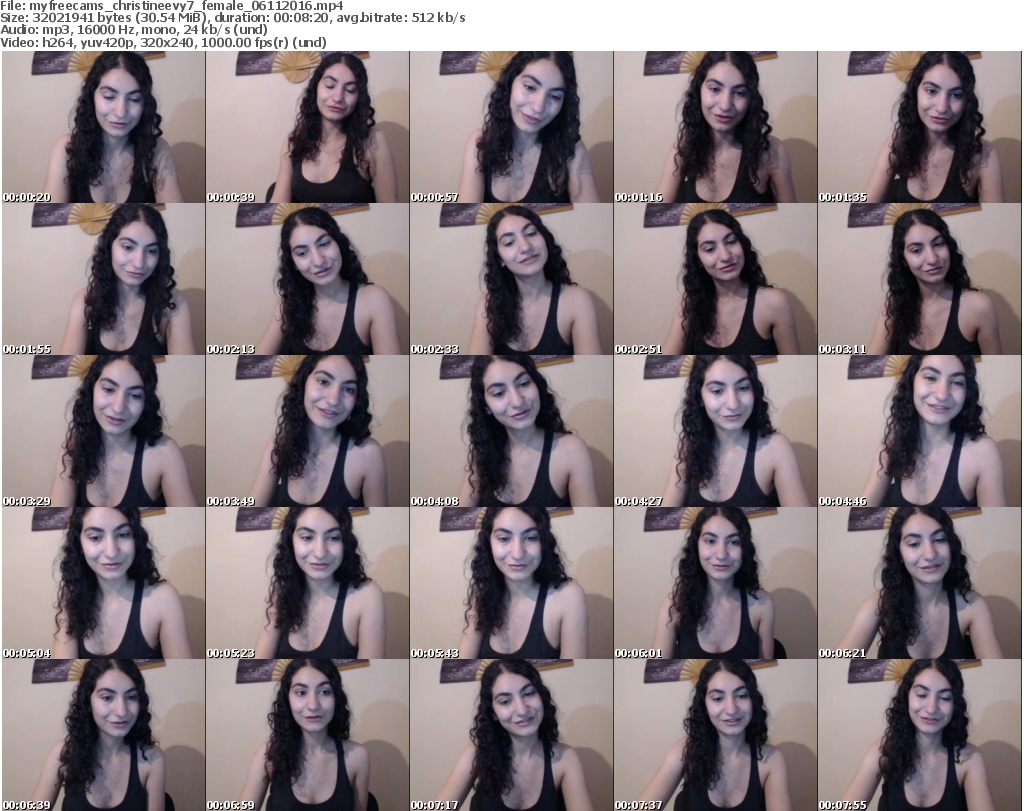Select the thumbnail at timestamp 00:02:13
This screenshot has width=1024, height=811.
pos(308,279)
